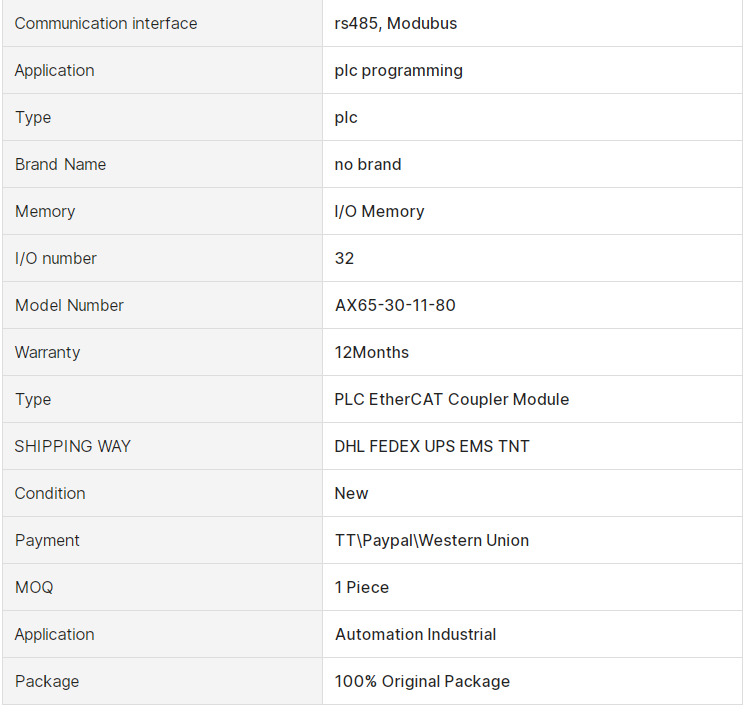Click the "Warranty" row label

[47, 352]
